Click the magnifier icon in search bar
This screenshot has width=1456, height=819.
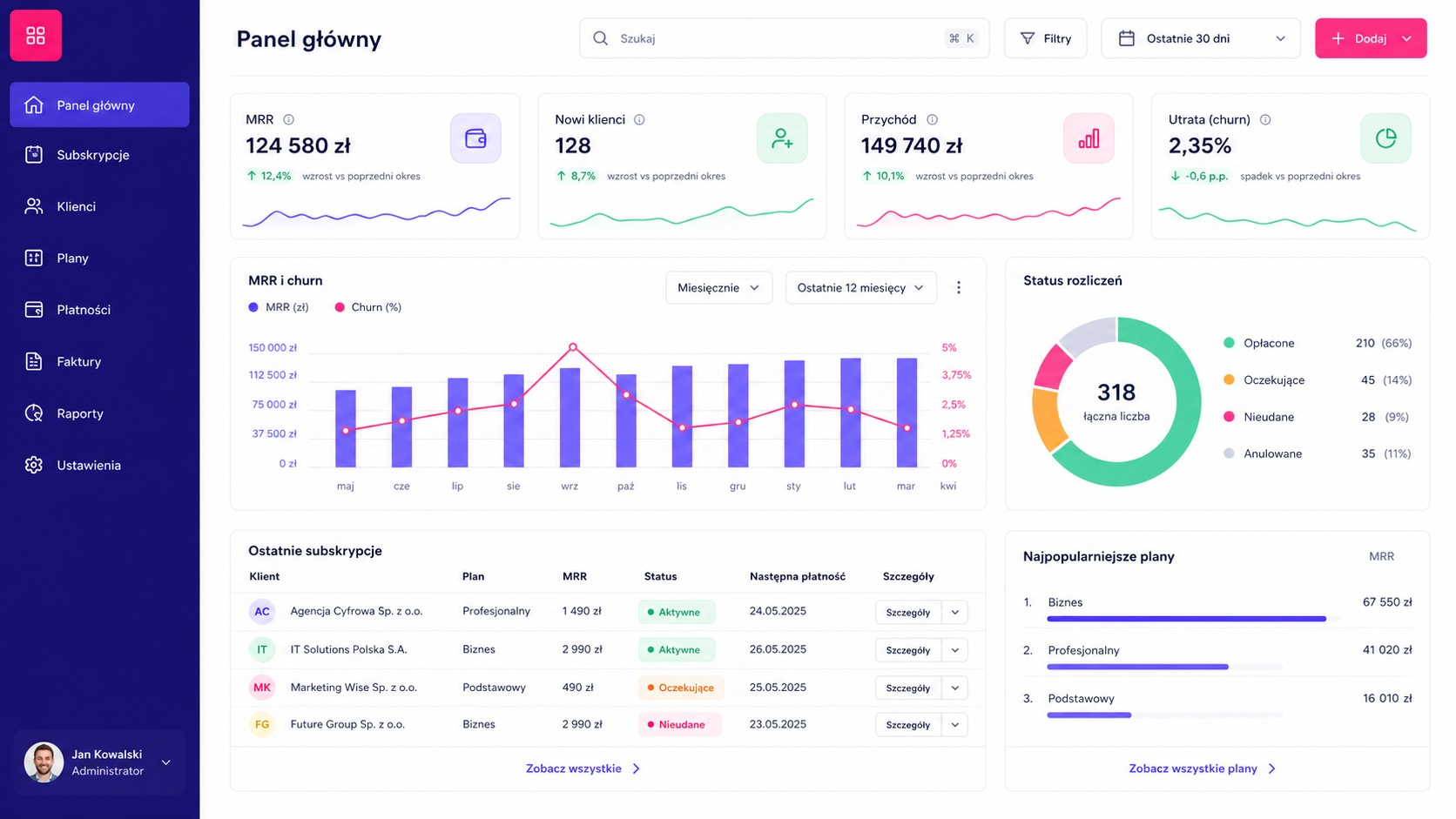tap(600, 38)
